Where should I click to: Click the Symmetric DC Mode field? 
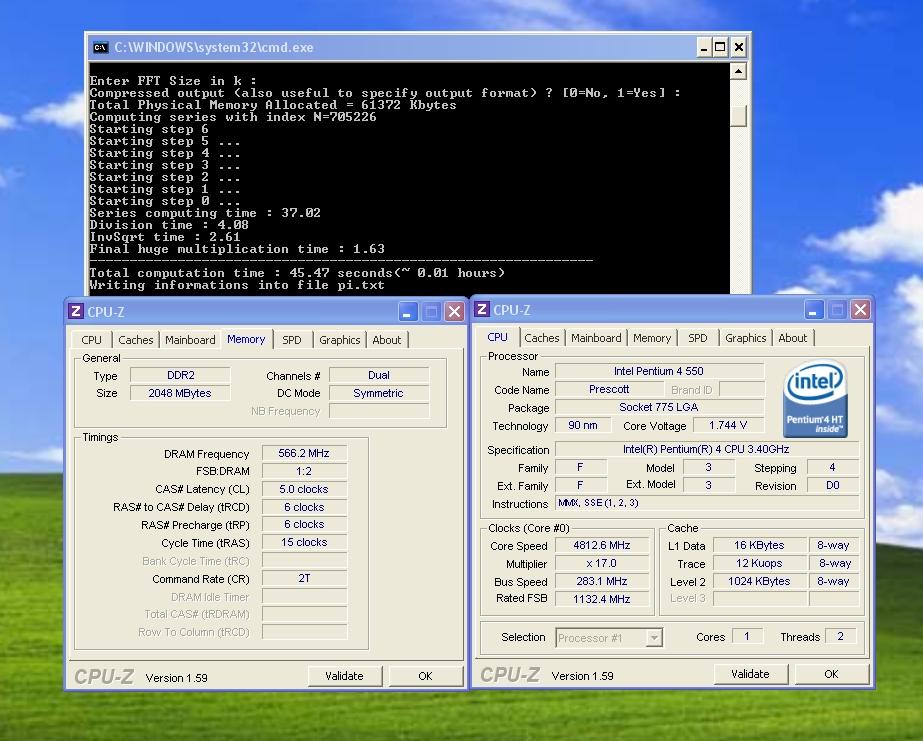[x=379, y=393]
